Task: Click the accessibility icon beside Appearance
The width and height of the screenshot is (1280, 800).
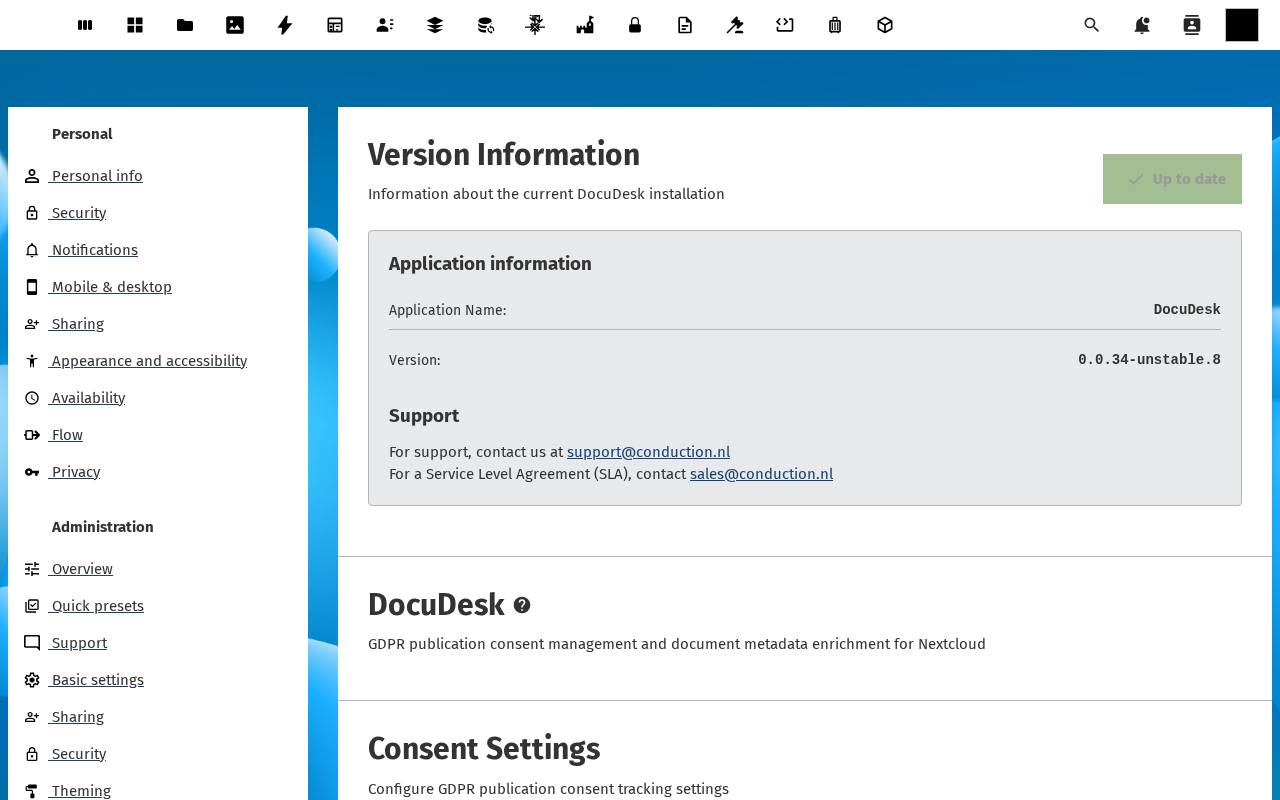Action: 32,361
